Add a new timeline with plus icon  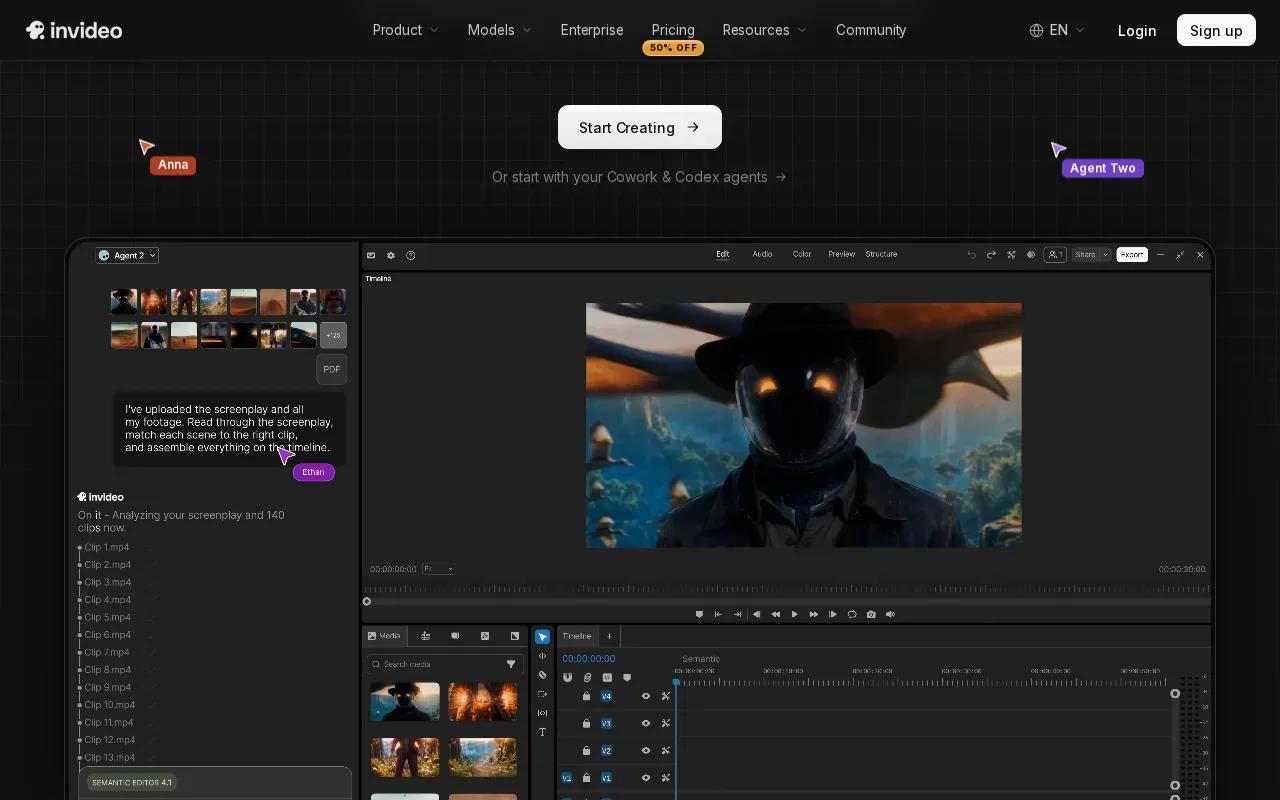pyautogui.click(x=609, y=636)
